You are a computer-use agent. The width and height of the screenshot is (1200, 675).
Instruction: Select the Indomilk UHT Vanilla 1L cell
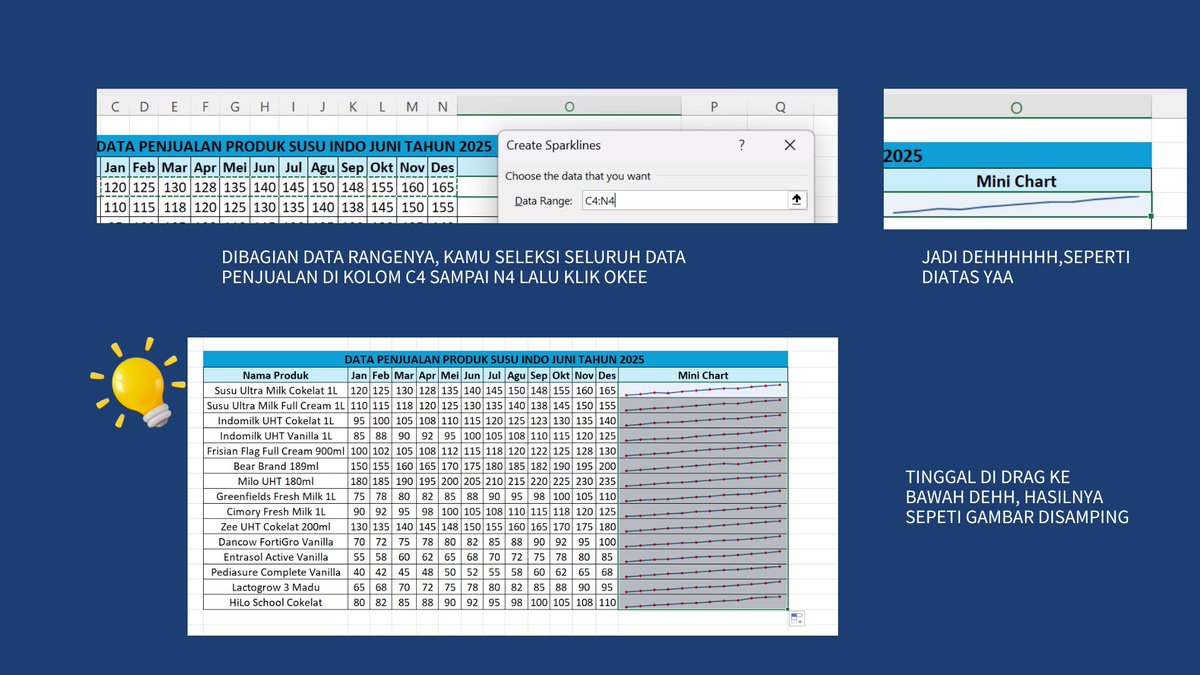click(x=275, y=436)
